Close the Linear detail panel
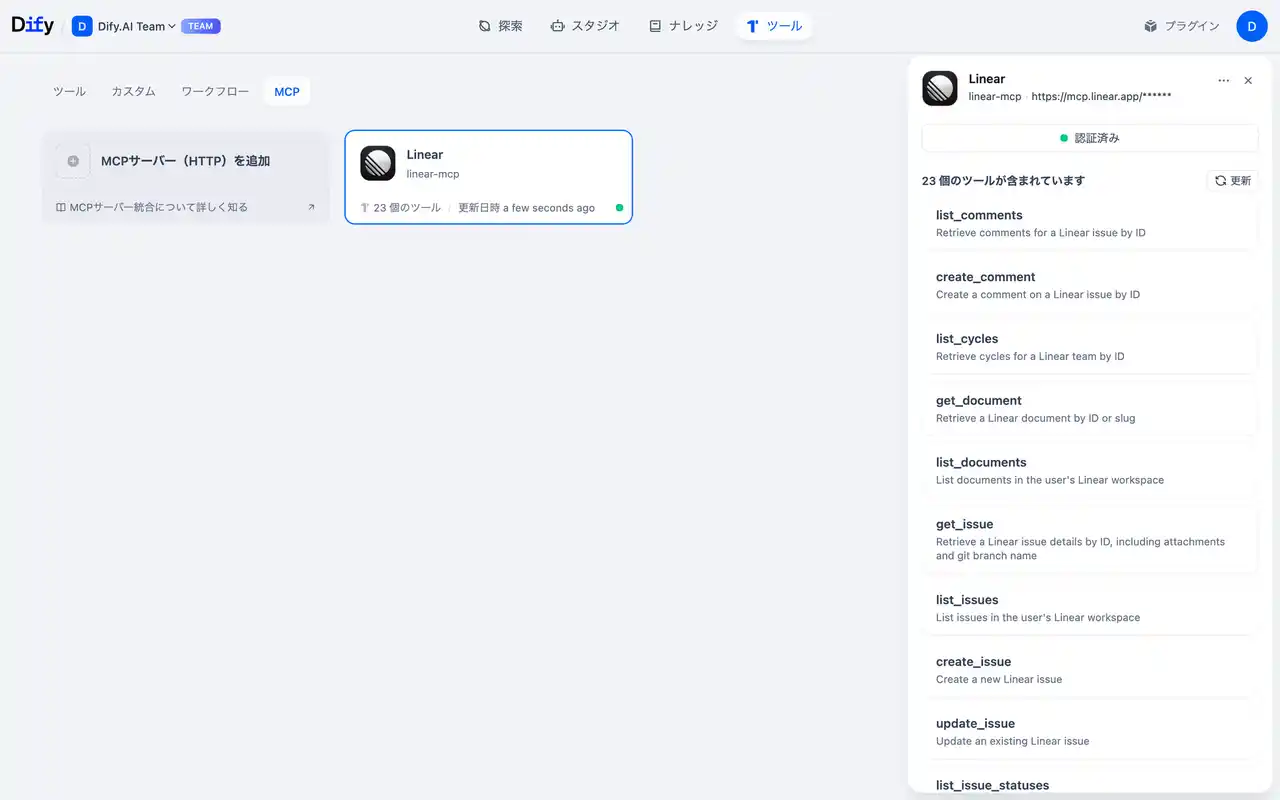 pyautogui.click(x=1248, y=80)
